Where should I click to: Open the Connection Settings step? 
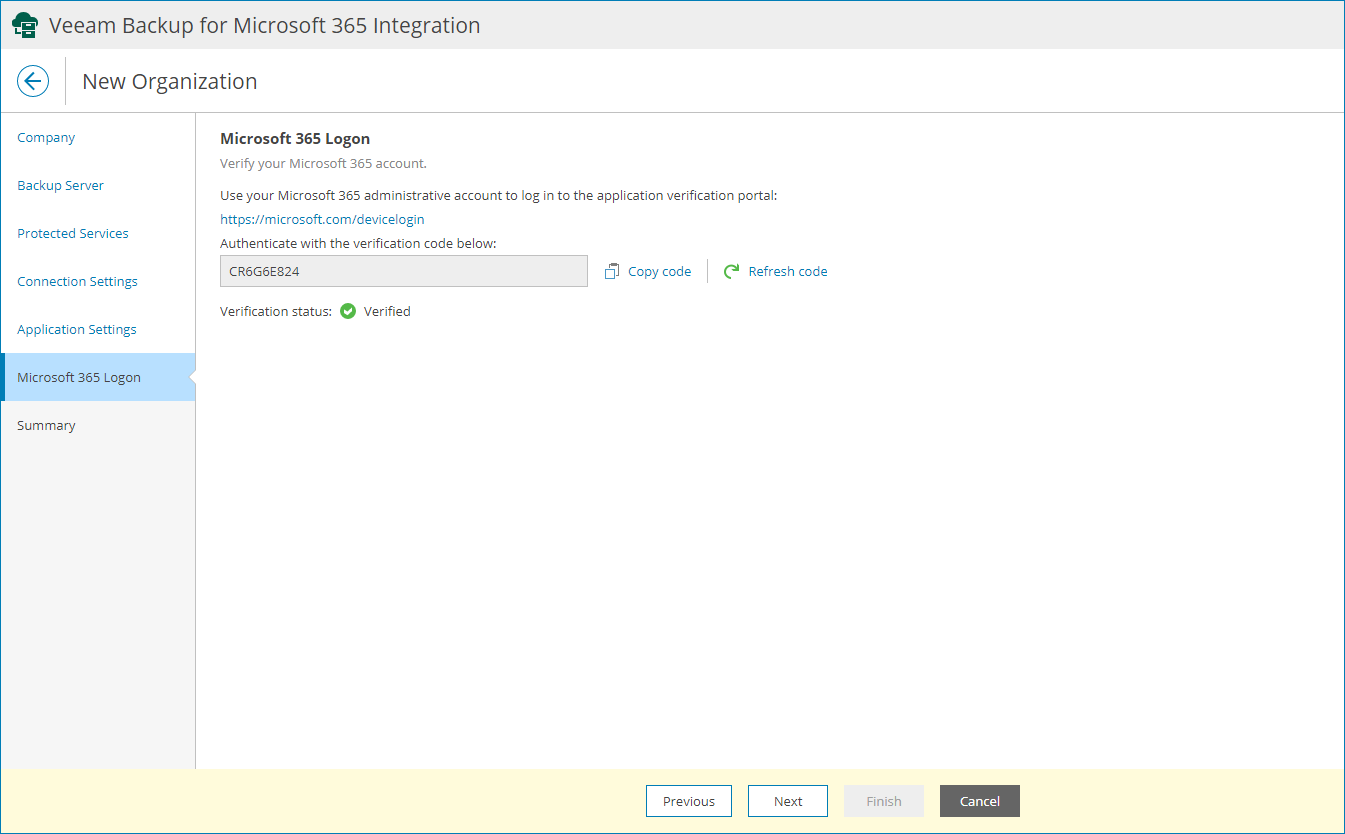[77, 281]
